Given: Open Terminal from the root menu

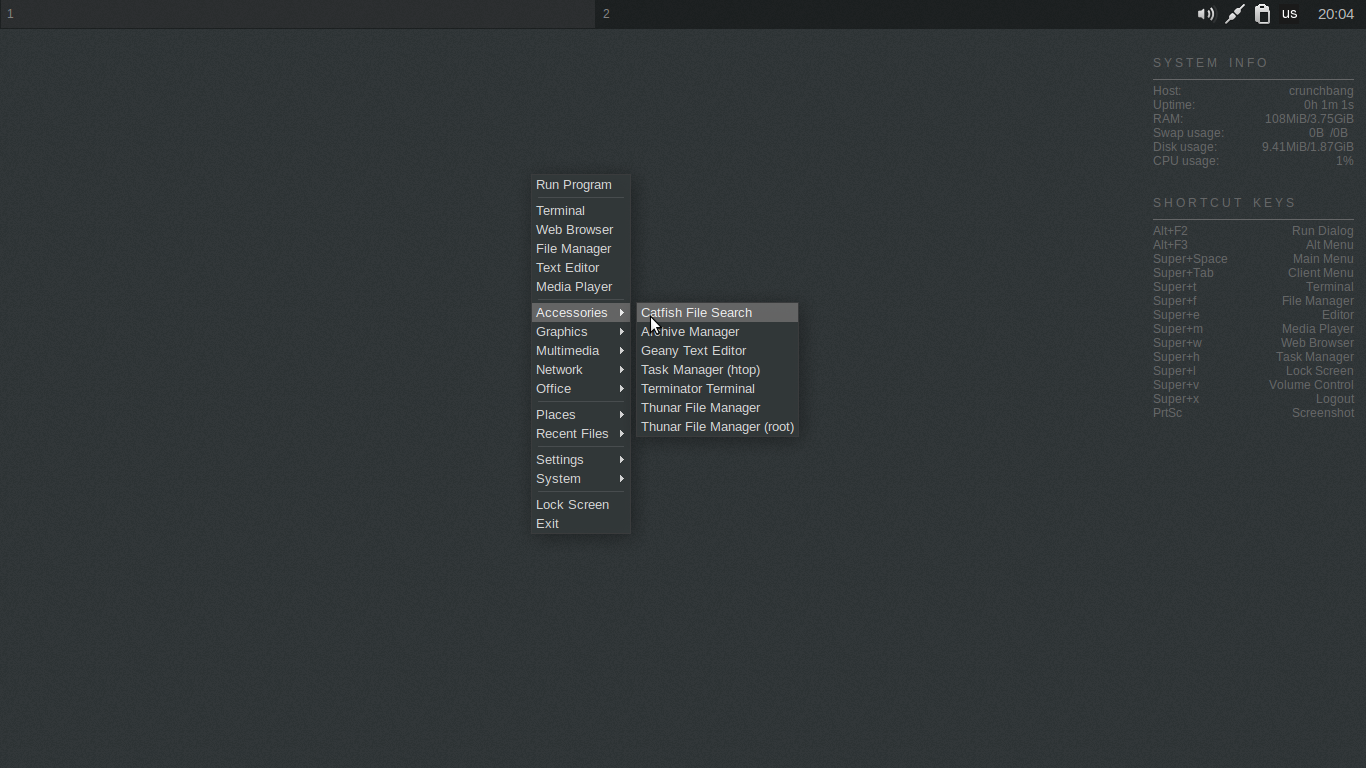Looking at the screenshot, I should tap(560, 210).
